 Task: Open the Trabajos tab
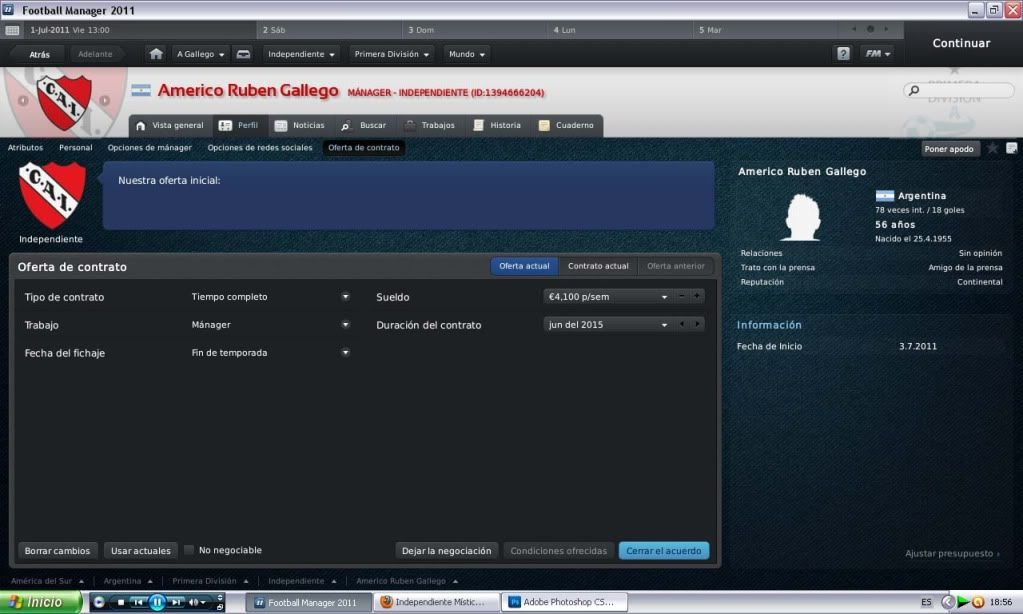[430, 125]
